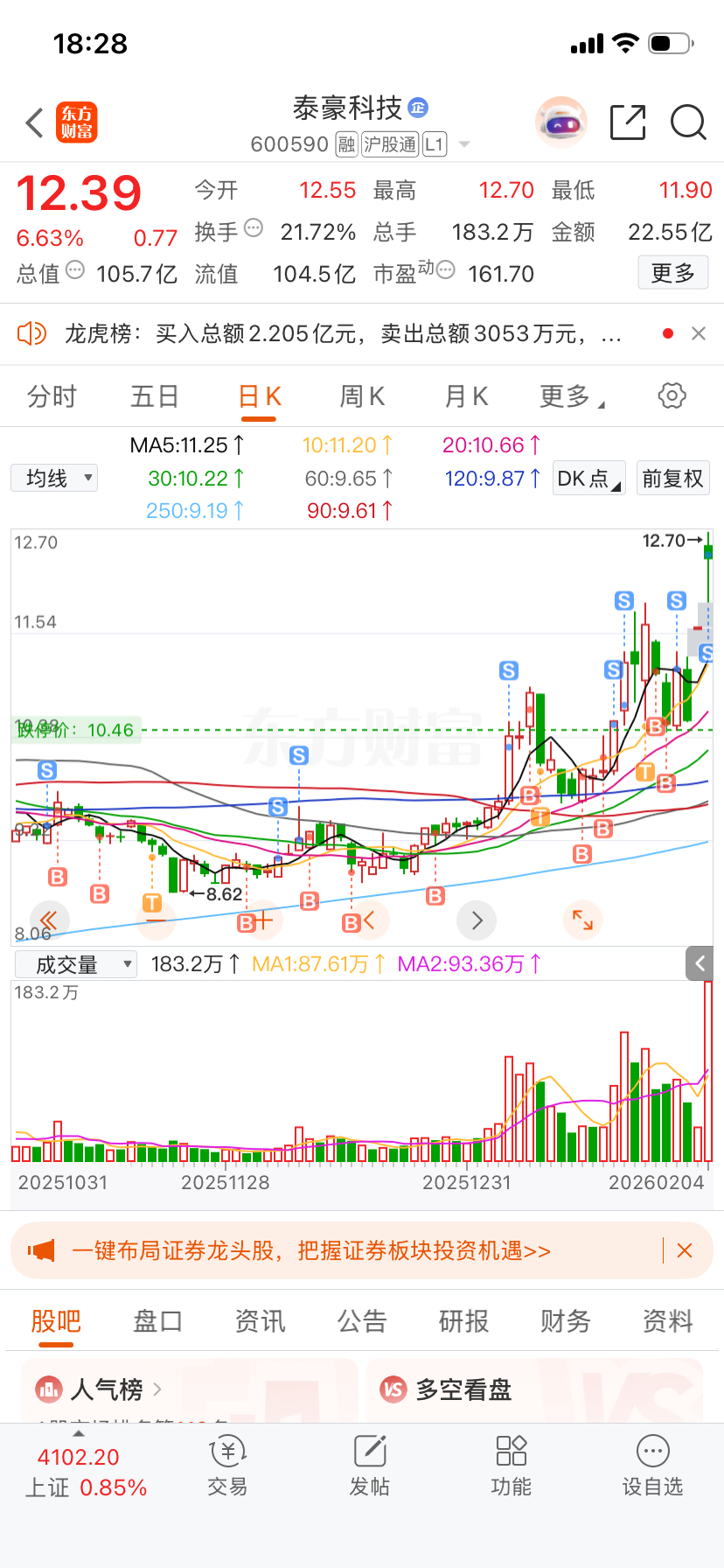Open info bubble next to 换手
This screenshot has width=724, height=1568.
[x=254, y=228]
